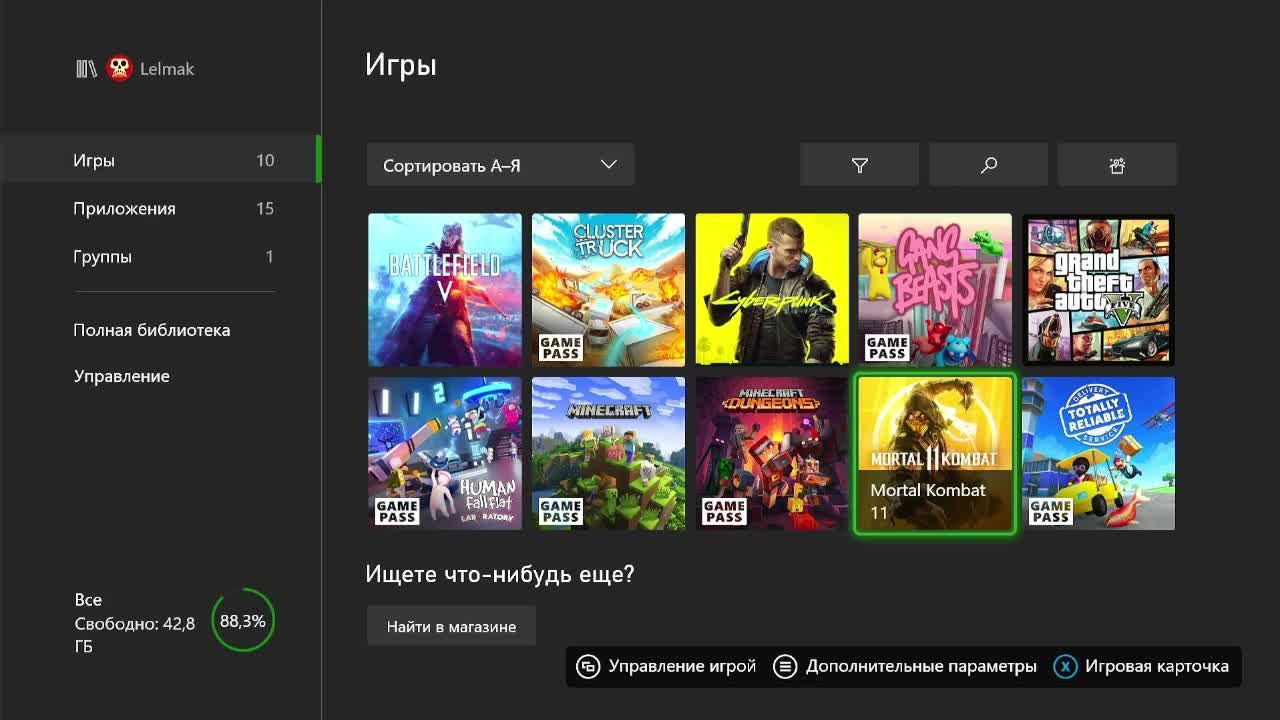Open the Grand Theft Auto V tile
Viewport: 1280px width, 720px height.
coord(1099,290)
